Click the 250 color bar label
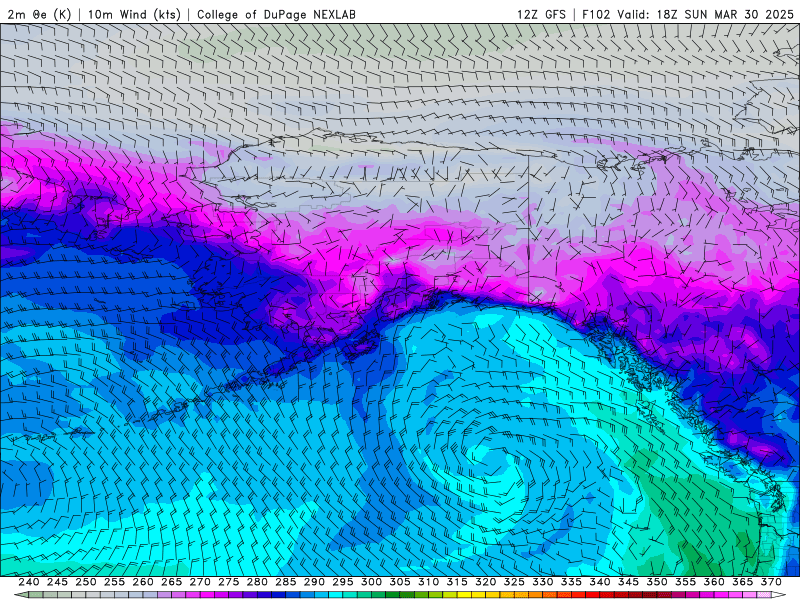800x600 pixels. click(86, 582)
